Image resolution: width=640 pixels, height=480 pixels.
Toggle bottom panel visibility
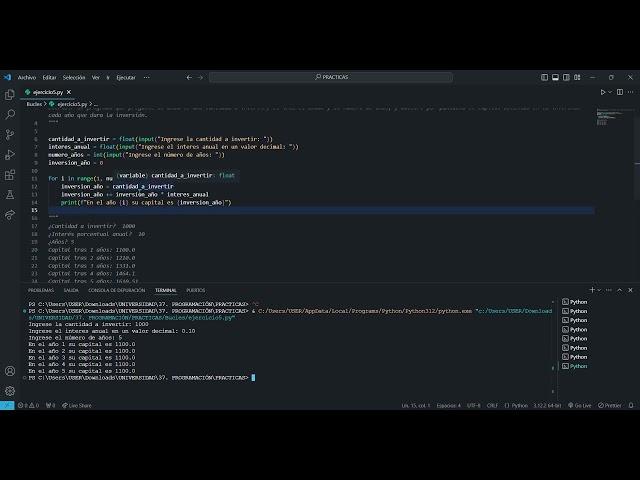(555, 77)
